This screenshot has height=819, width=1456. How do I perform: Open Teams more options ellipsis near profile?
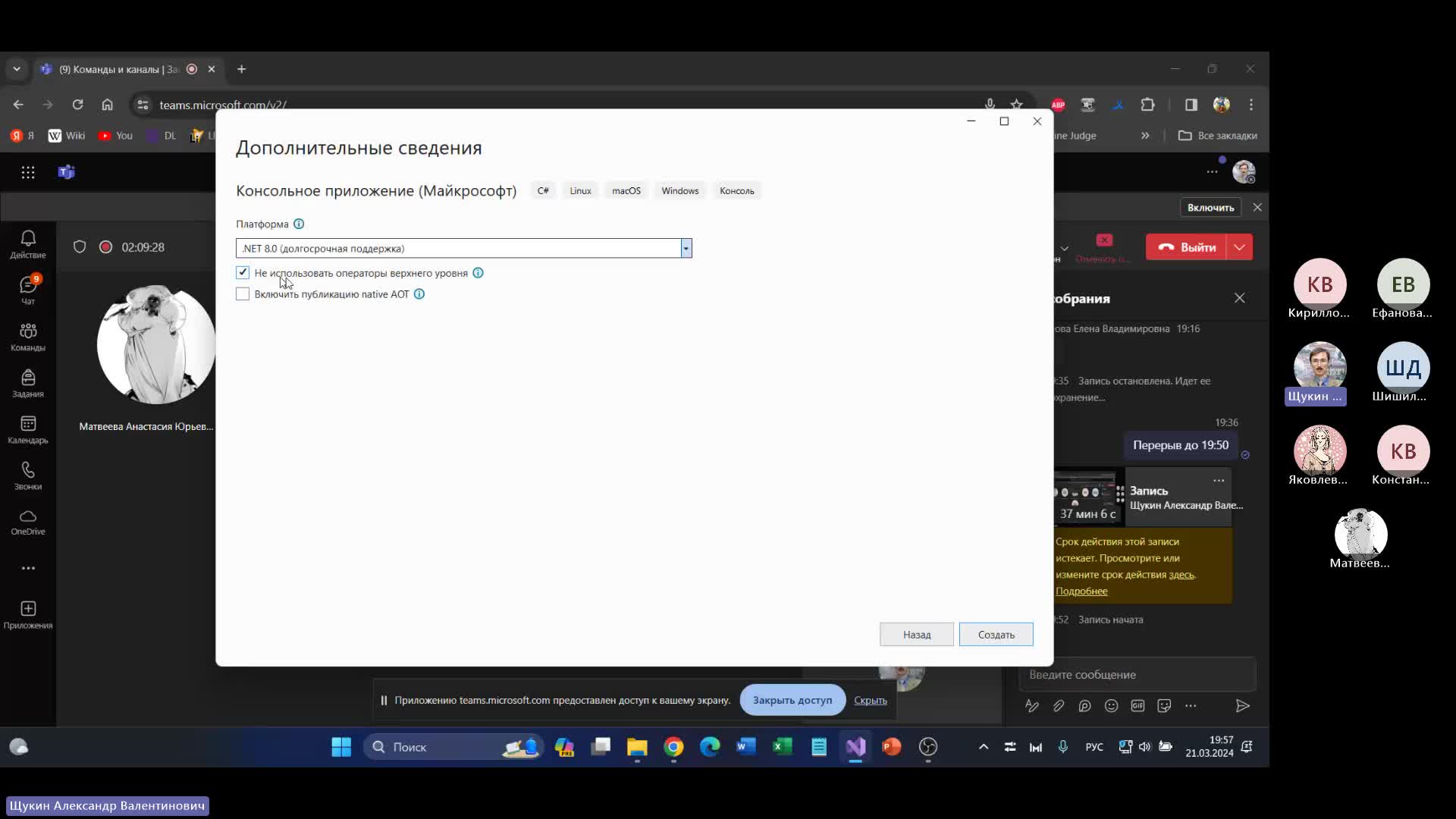[1213, 172]
